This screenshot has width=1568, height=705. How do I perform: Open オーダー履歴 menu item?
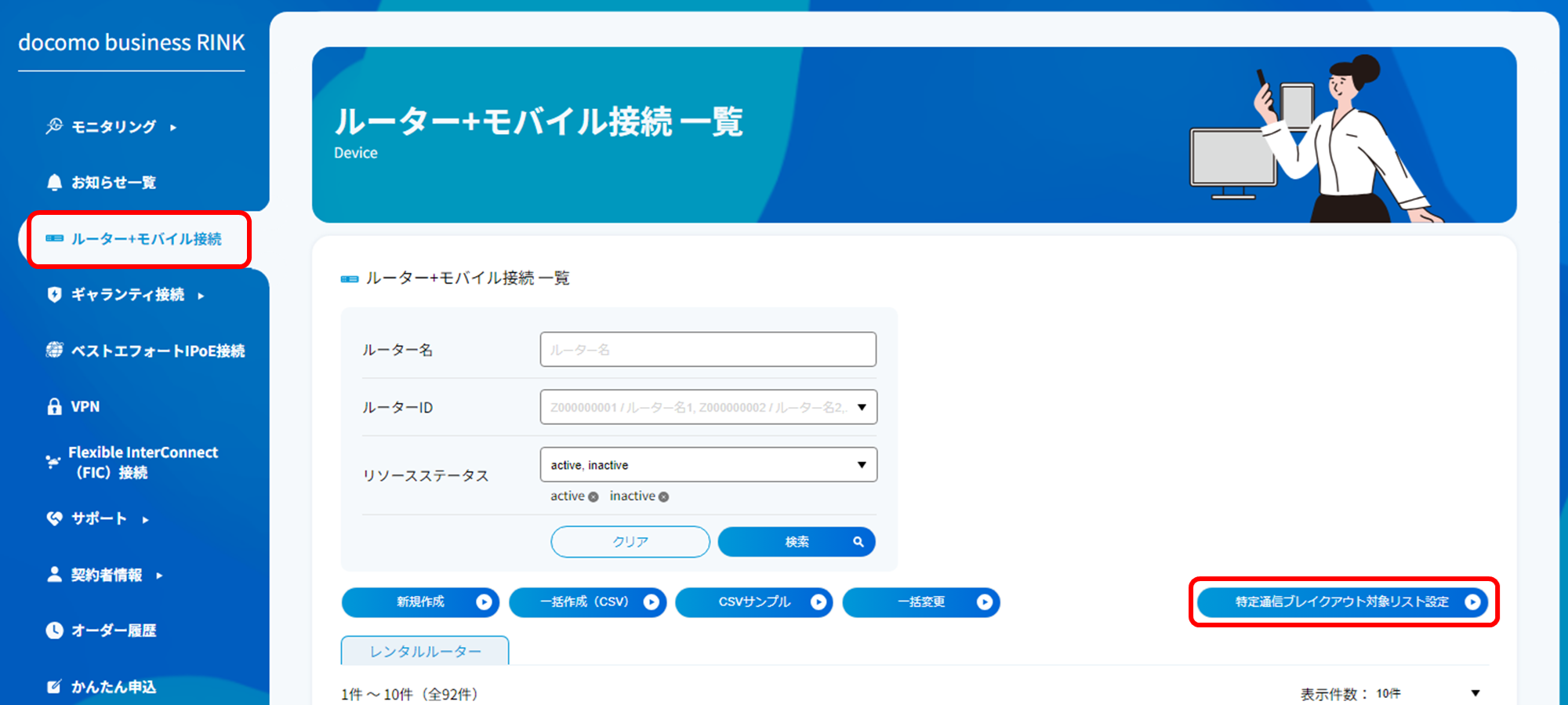(x=114, y=630)
